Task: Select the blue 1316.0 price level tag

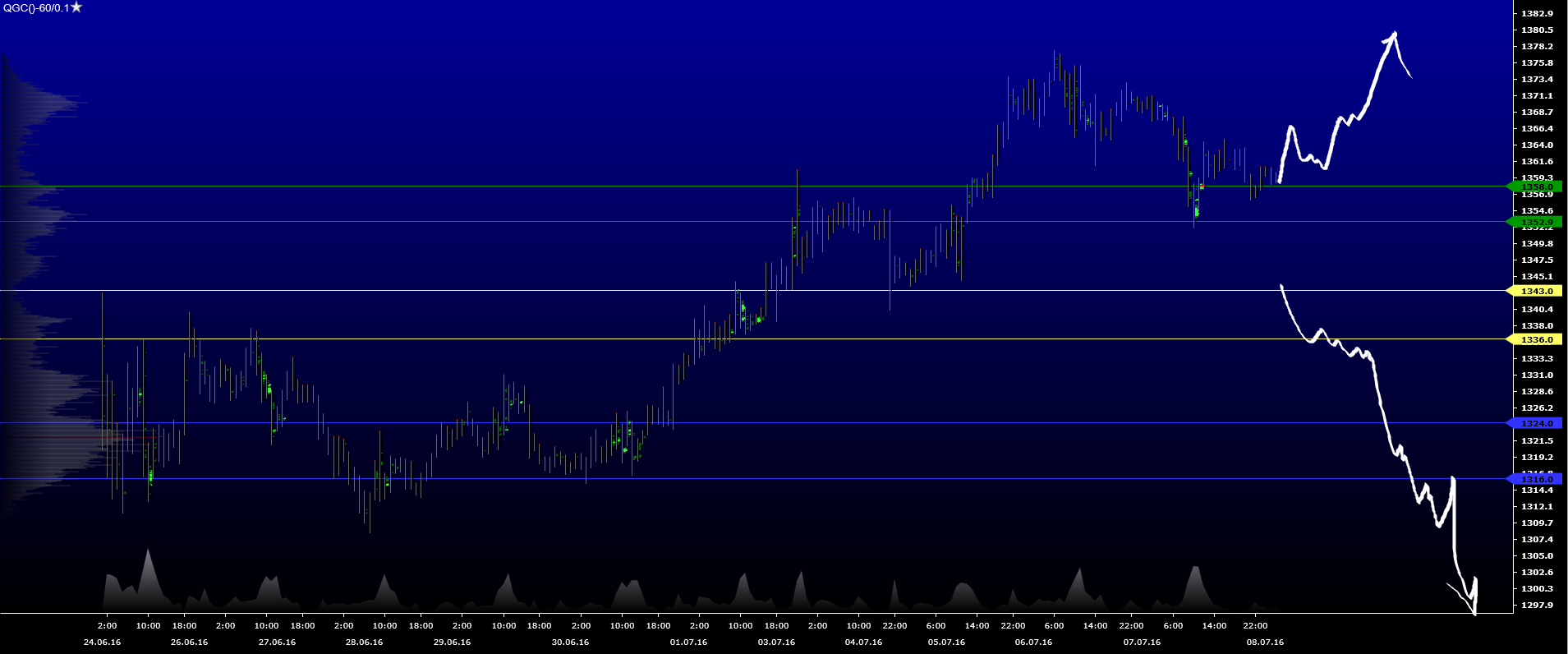Action: 1536,479
